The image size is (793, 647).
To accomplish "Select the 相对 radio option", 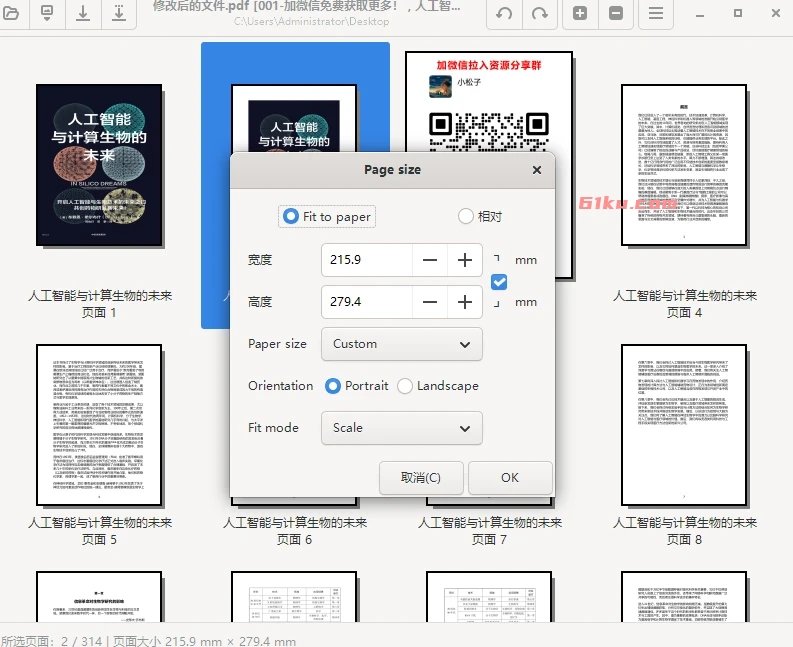I will click(x=480, y=217).
